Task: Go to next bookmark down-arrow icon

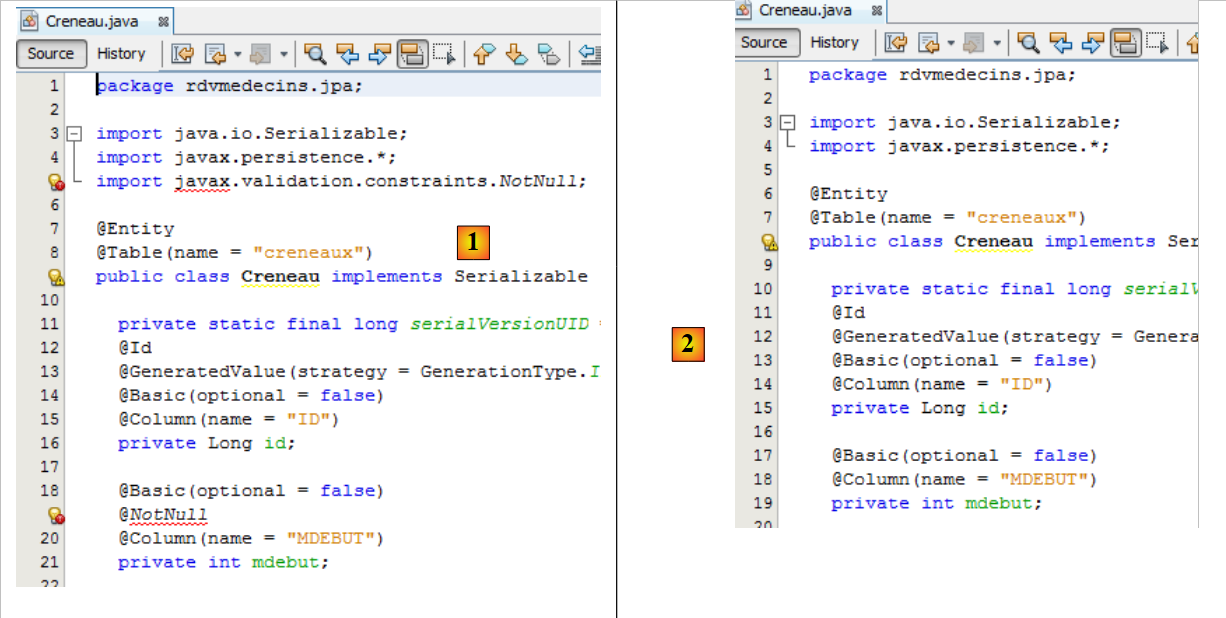Action: 517,54
